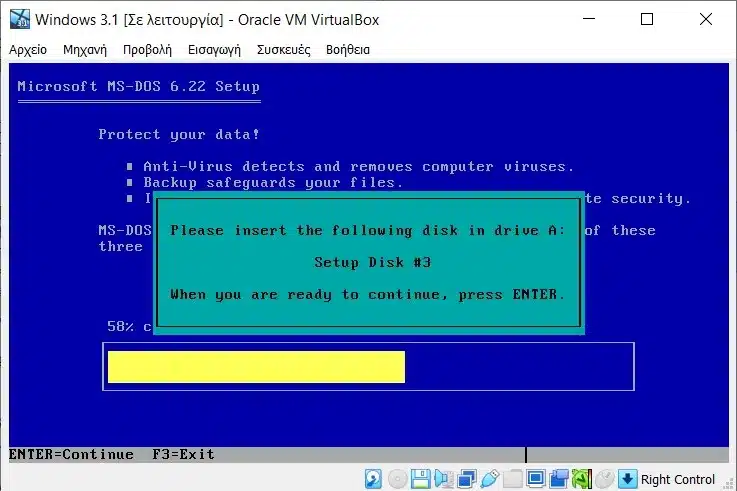Click the display monitor status icon

tap(535, 479)
